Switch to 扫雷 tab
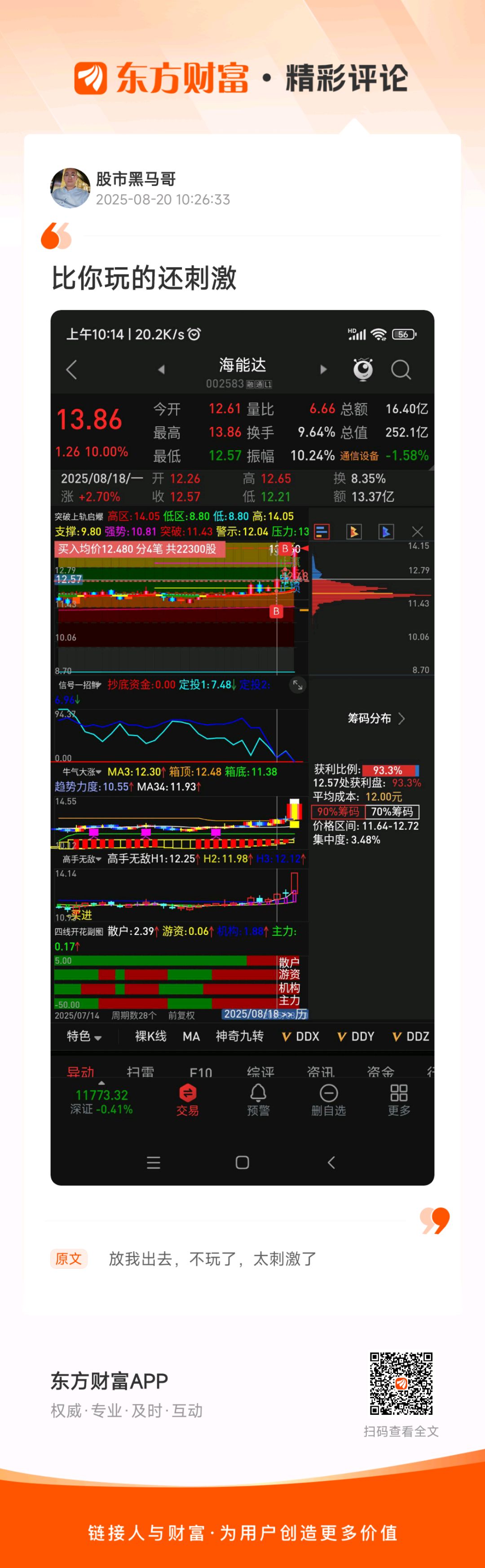This screenshot has height=1568, width=485. (x=140, y=1072)
